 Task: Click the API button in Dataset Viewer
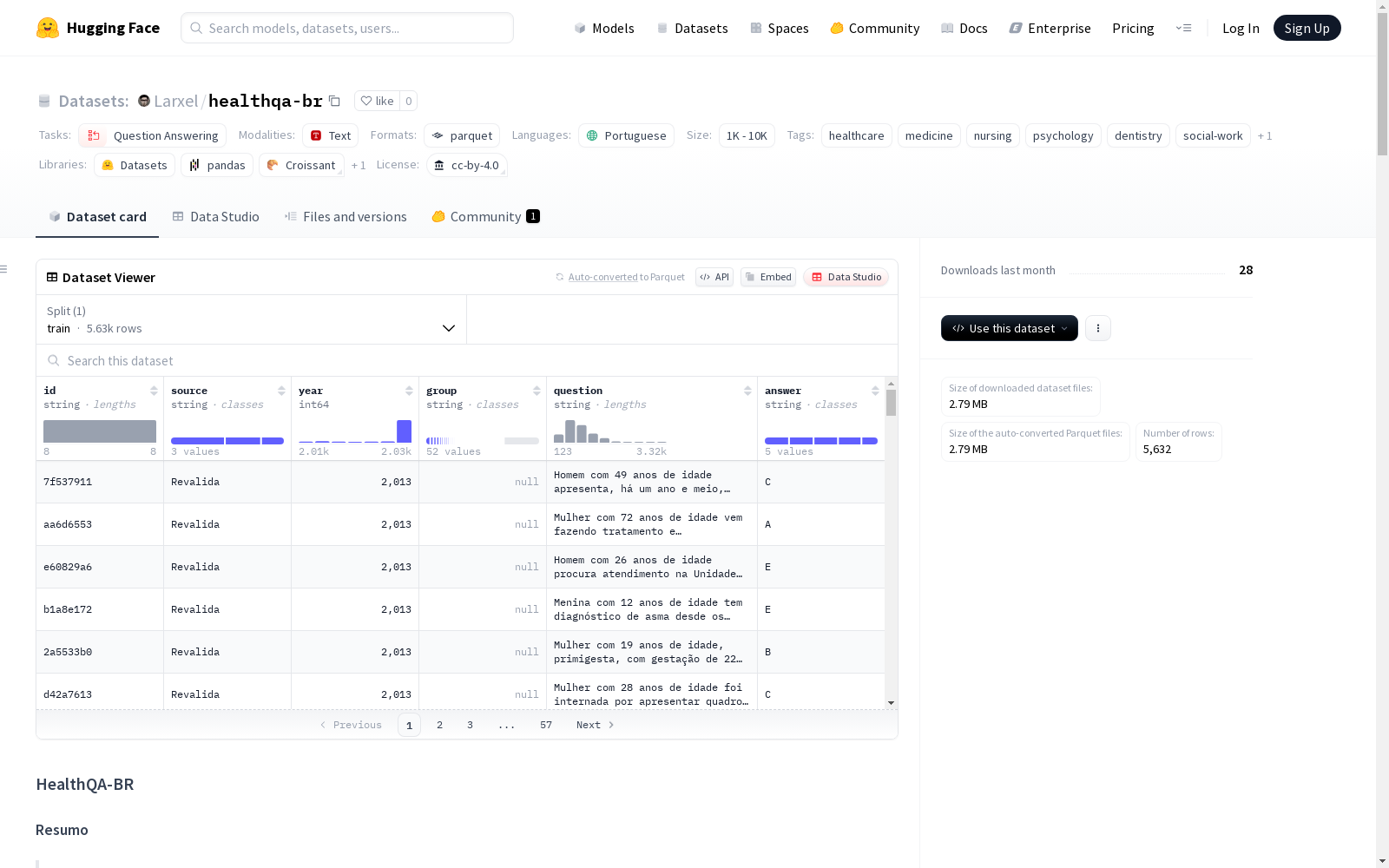714,277
